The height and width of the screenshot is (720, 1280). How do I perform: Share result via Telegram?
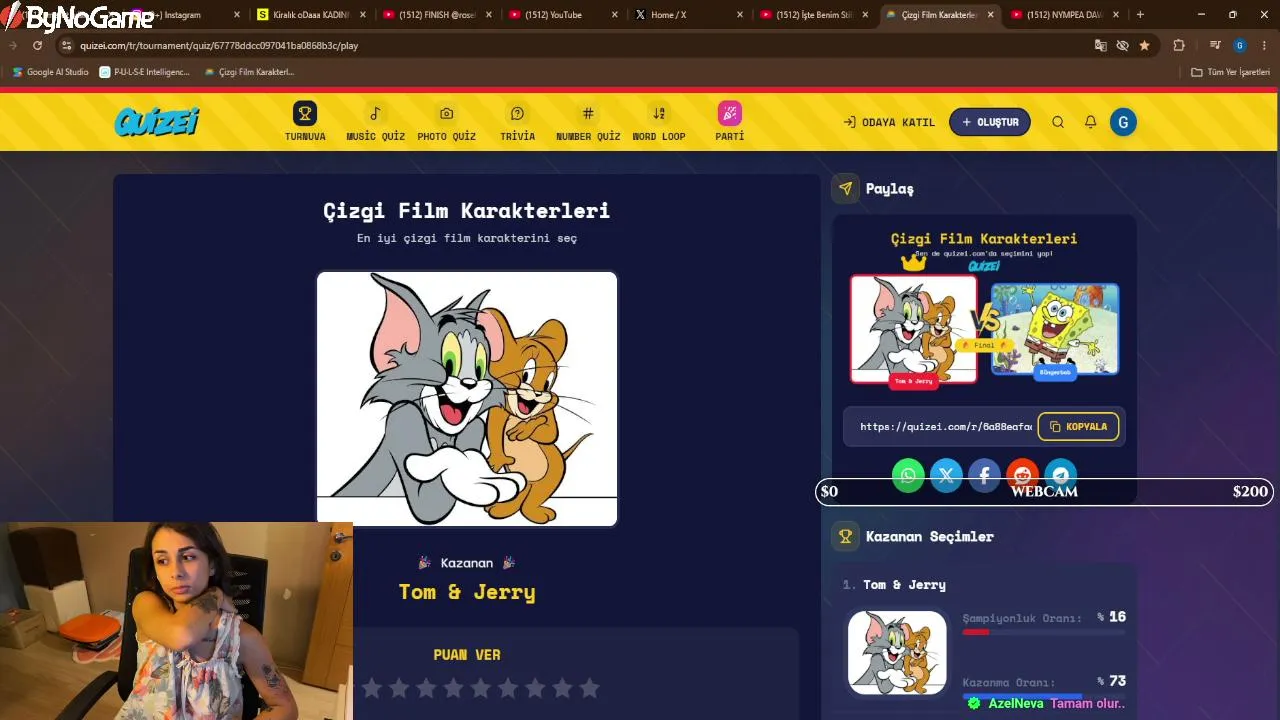pos(1060,475)
